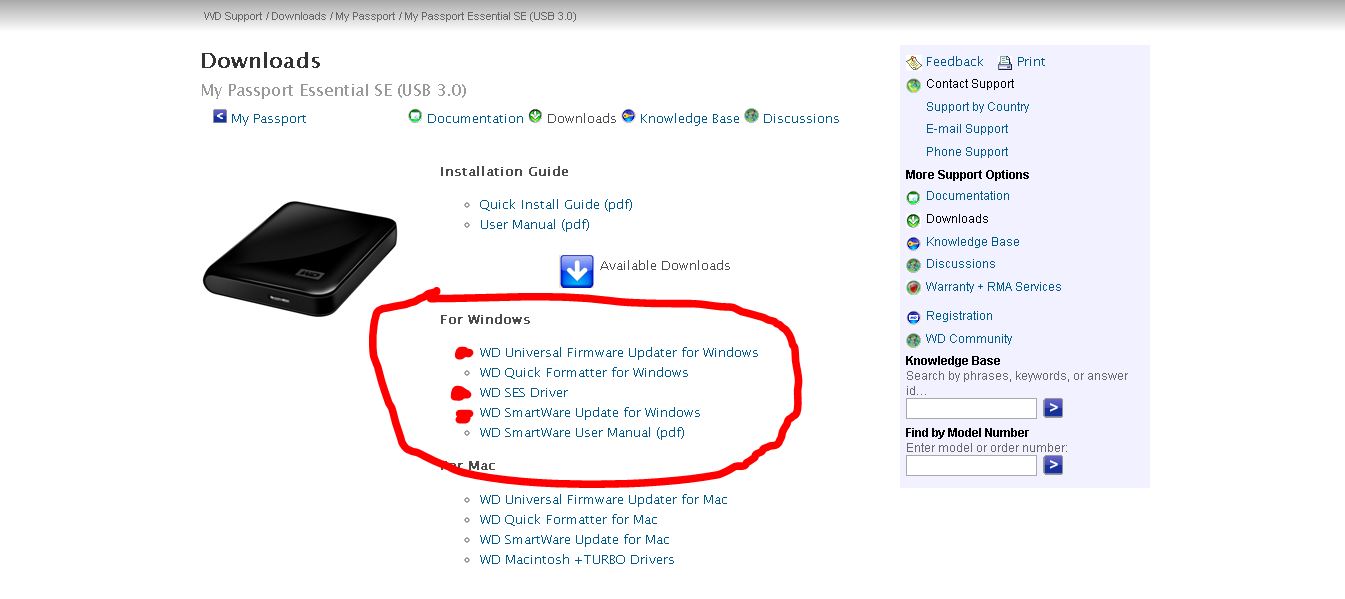Download WD SmartWare Update for Windows
This screenshot has width=1345, height=599.
pos(590,412)
